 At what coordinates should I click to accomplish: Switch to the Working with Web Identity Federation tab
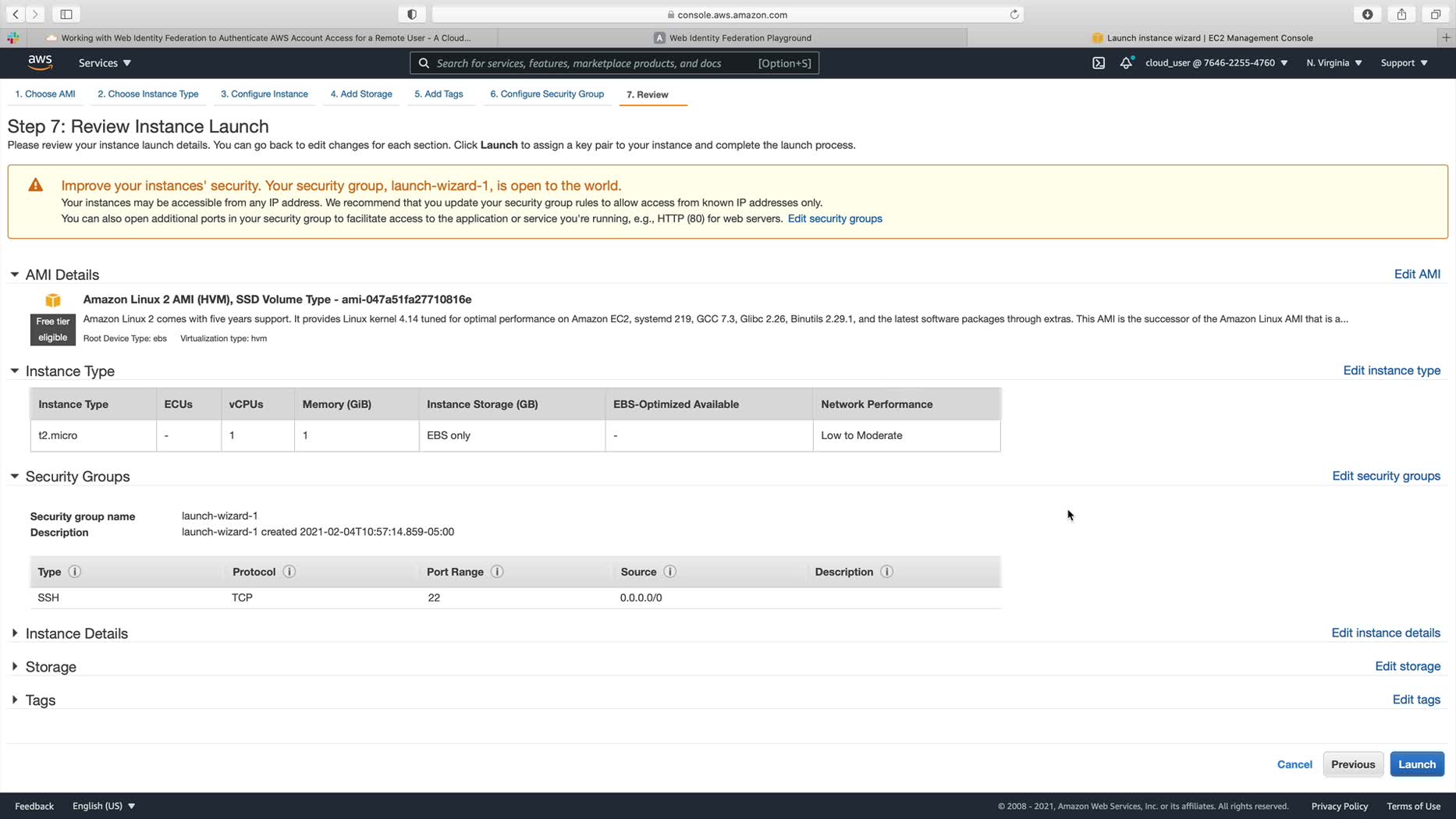pos(262,37)
